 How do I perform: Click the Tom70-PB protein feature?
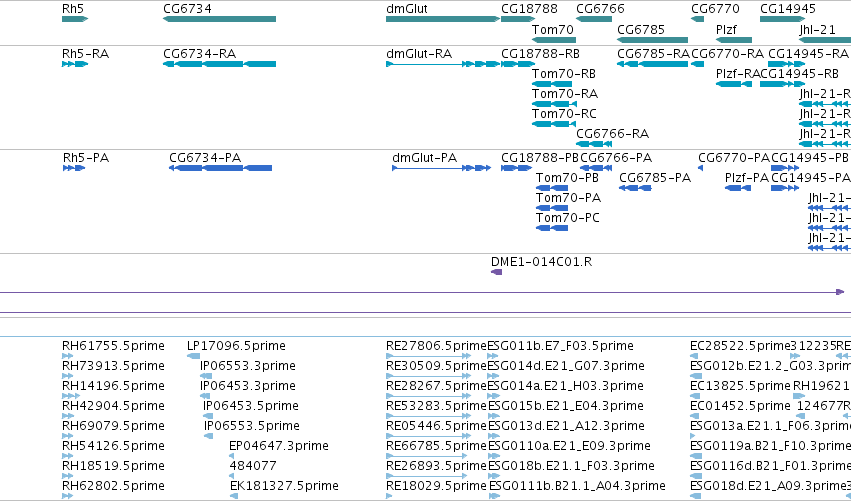[552, 188]
